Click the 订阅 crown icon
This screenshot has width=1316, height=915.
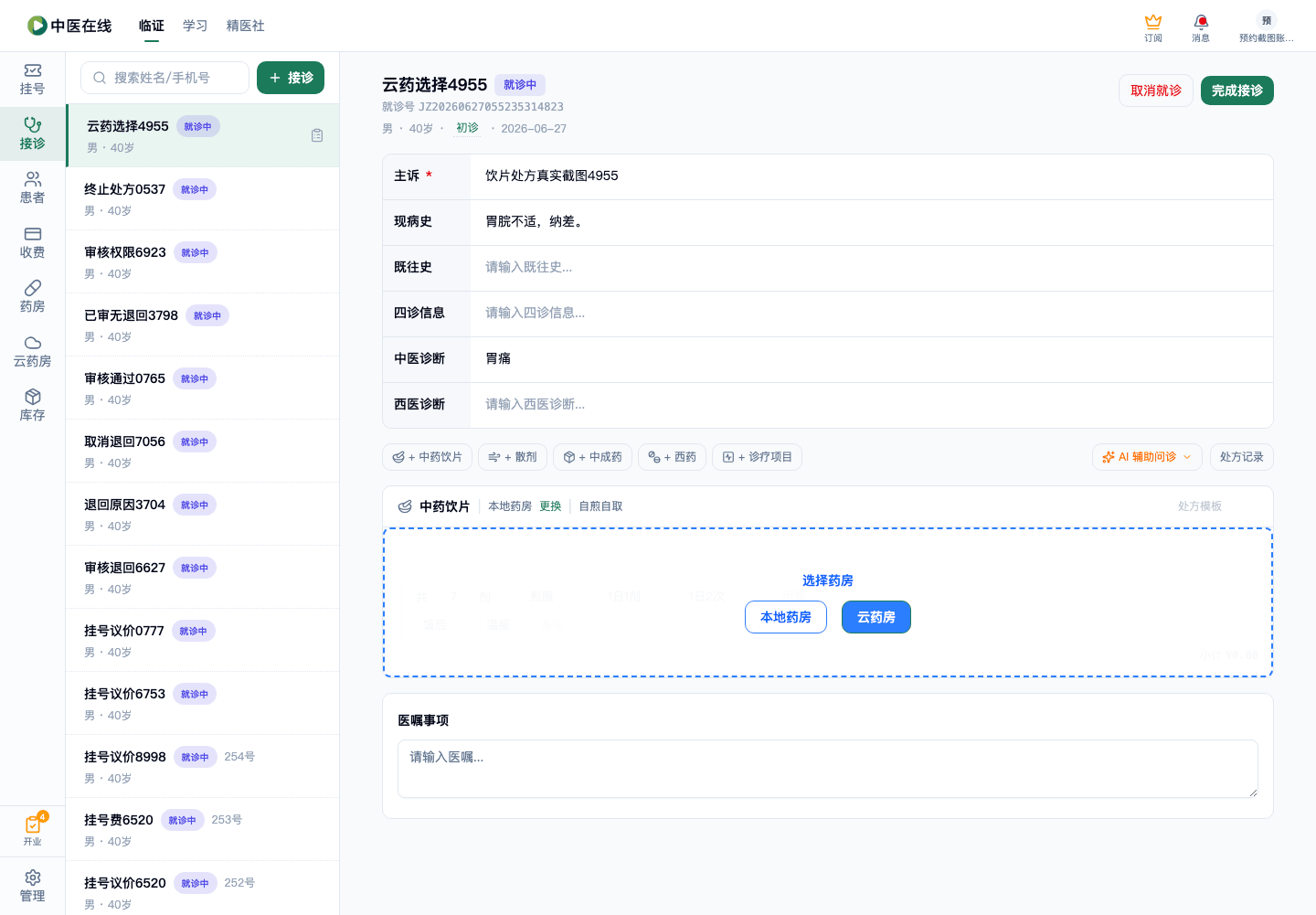(1153, 27)
